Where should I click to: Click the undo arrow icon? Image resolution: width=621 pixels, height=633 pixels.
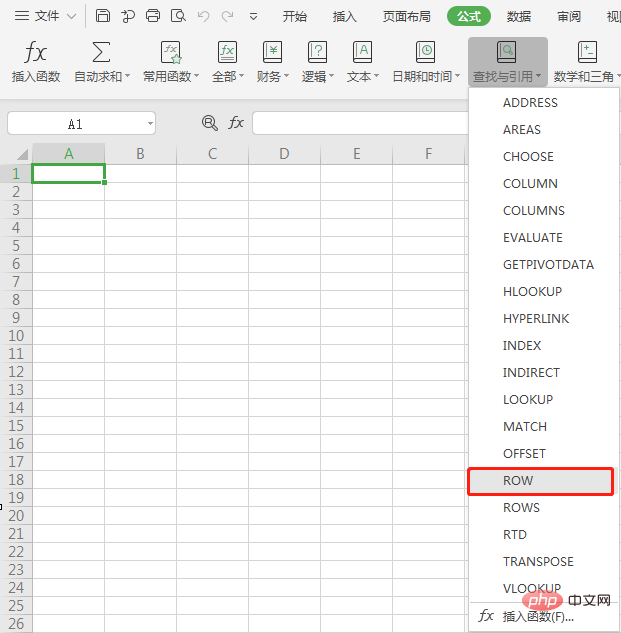coord(204,16)
